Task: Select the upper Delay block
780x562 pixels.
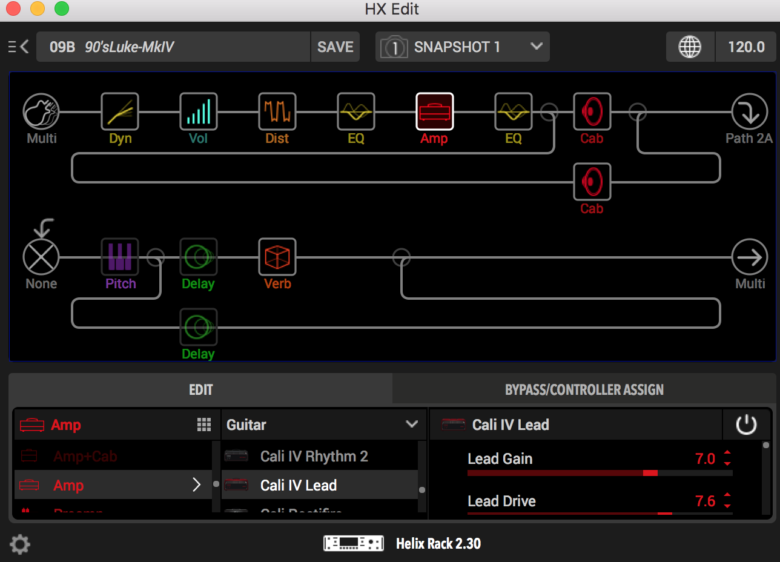Action: (198, 257)
